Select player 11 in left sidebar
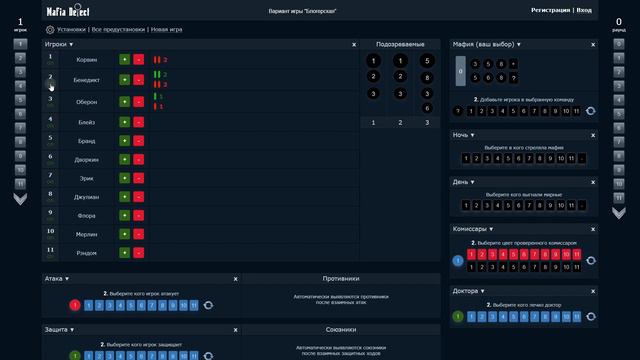 [x=20, y=184]
